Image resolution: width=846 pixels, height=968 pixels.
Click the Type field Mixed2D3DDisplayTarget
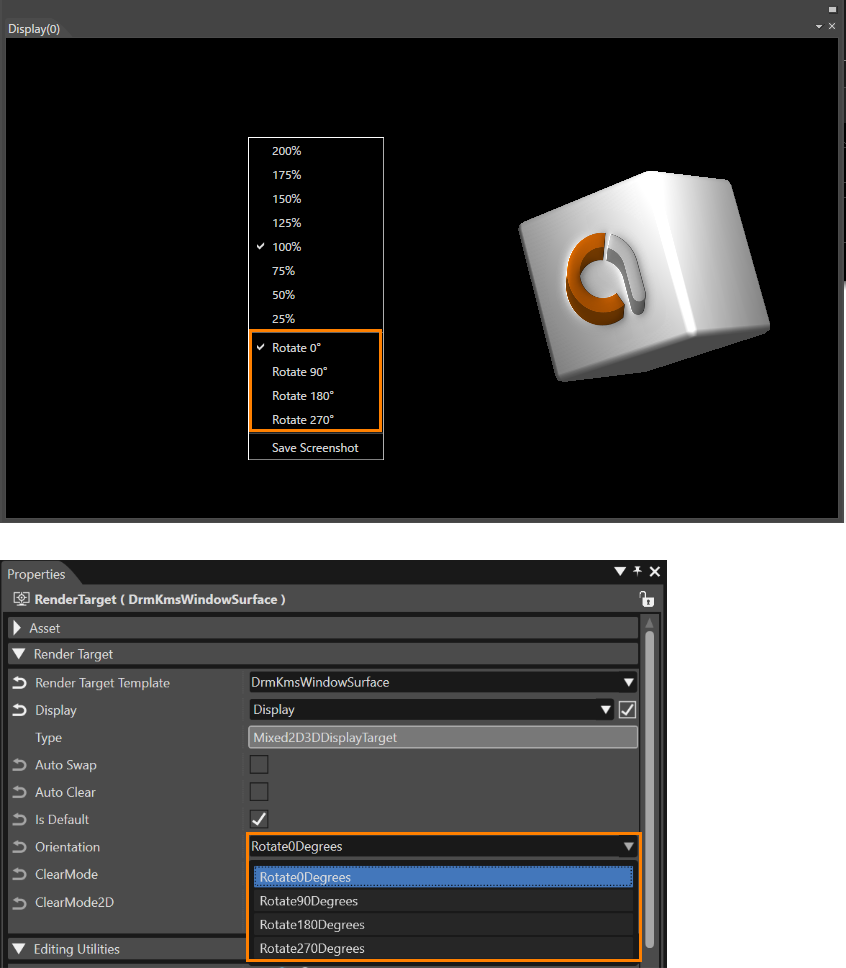coord(443,737)
